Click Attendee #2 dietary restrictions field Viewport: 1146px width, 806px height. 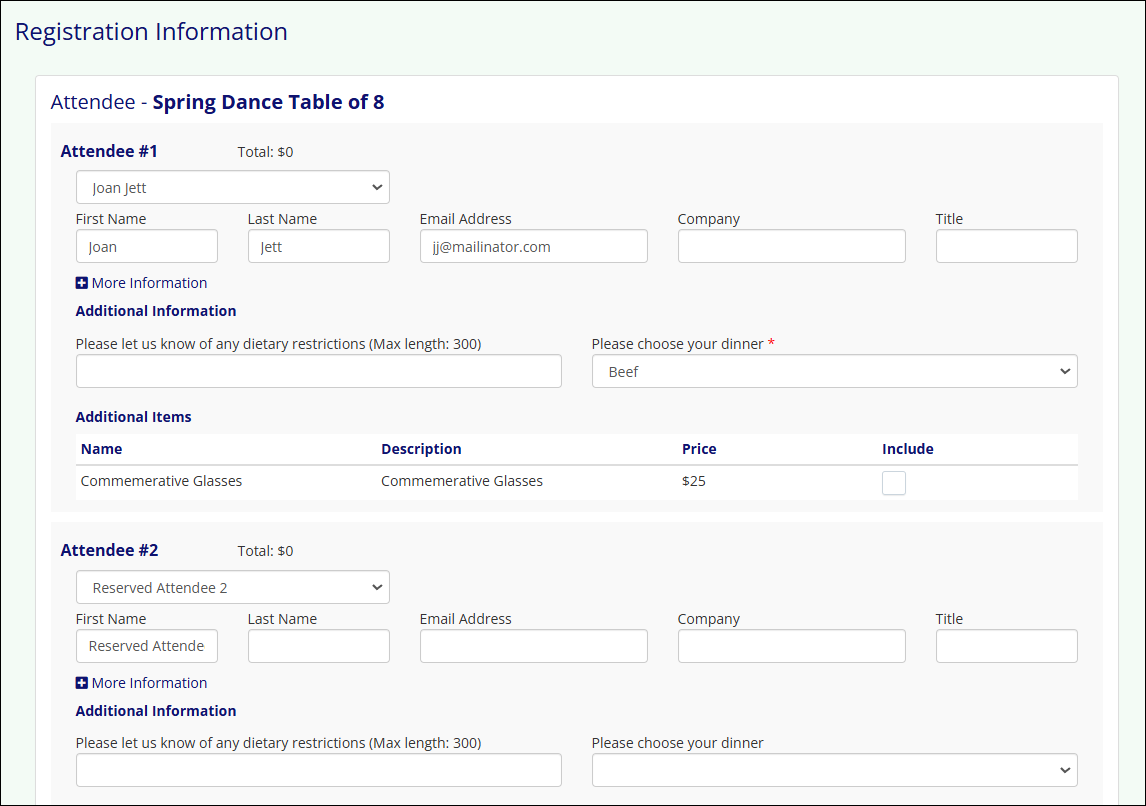click(x=318, y=770)
